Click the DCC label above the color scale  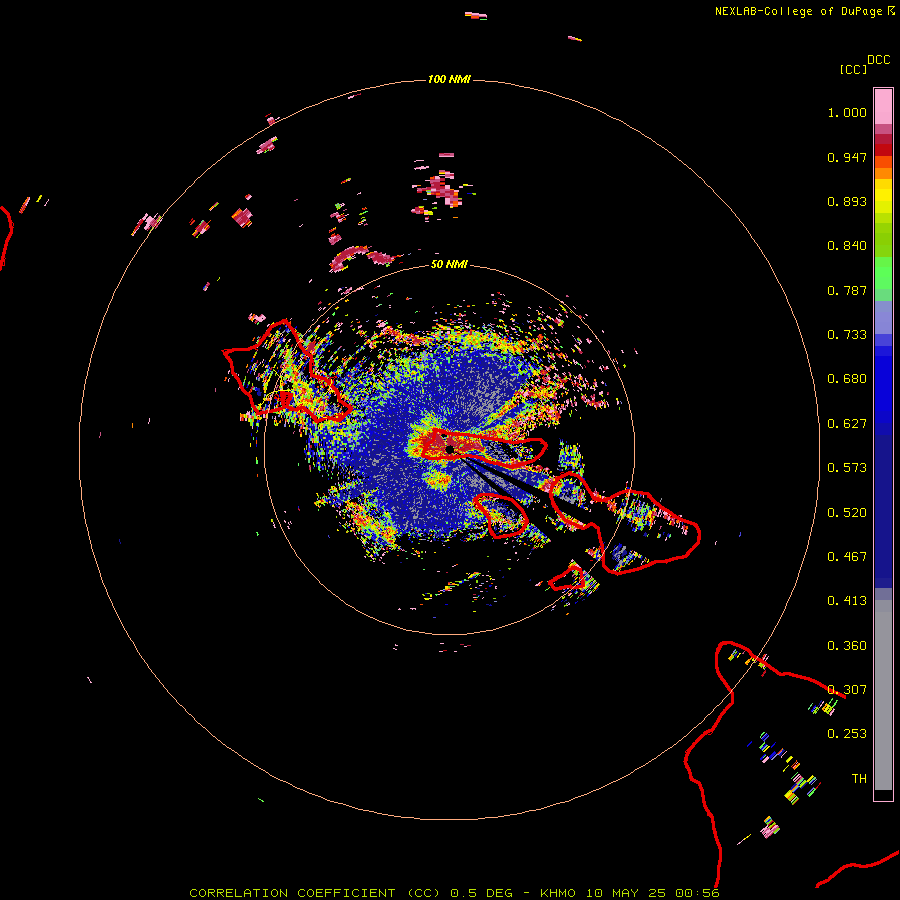[879, 60]
